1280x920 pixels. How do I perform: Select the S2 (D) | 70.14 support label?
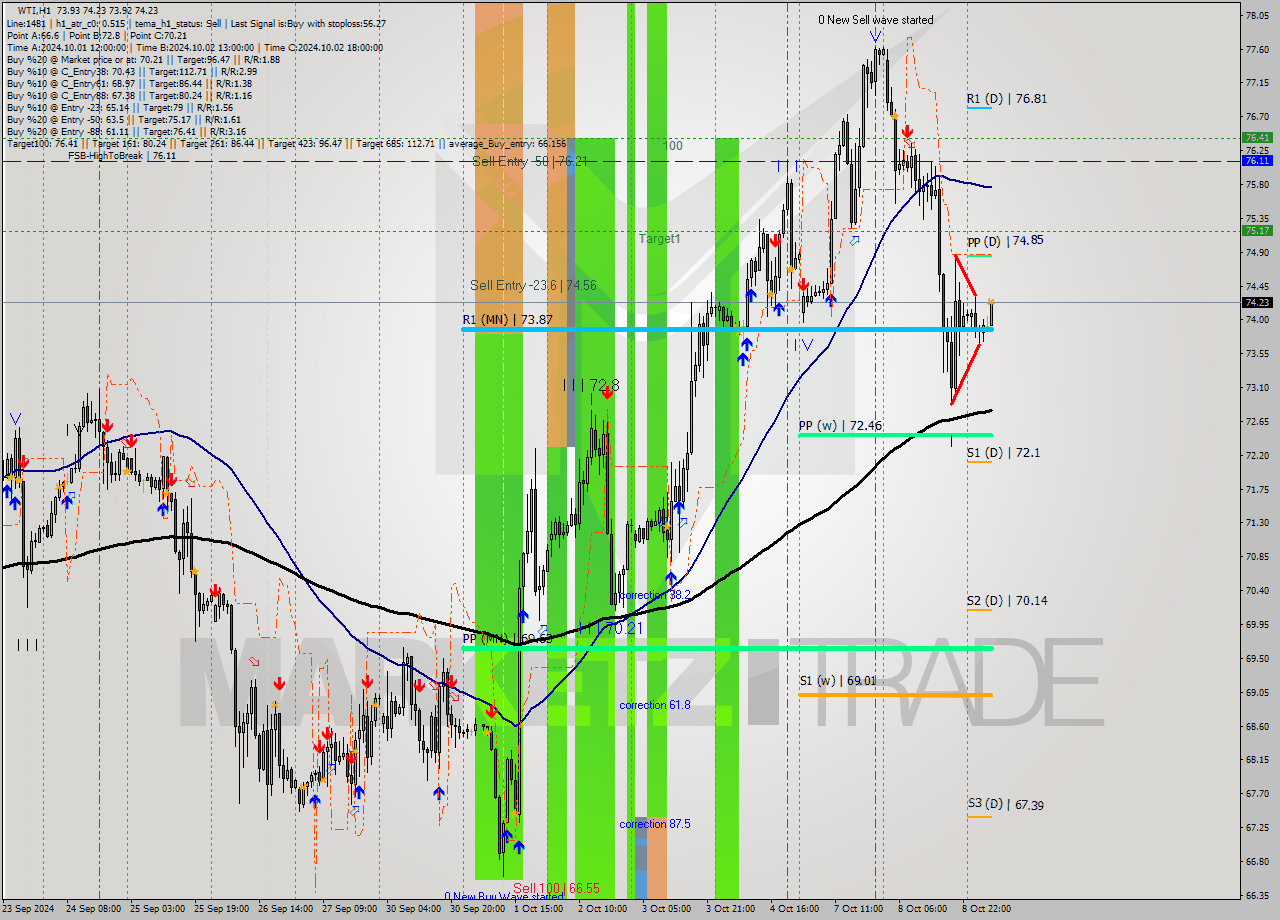click(x=1007, y=601)
